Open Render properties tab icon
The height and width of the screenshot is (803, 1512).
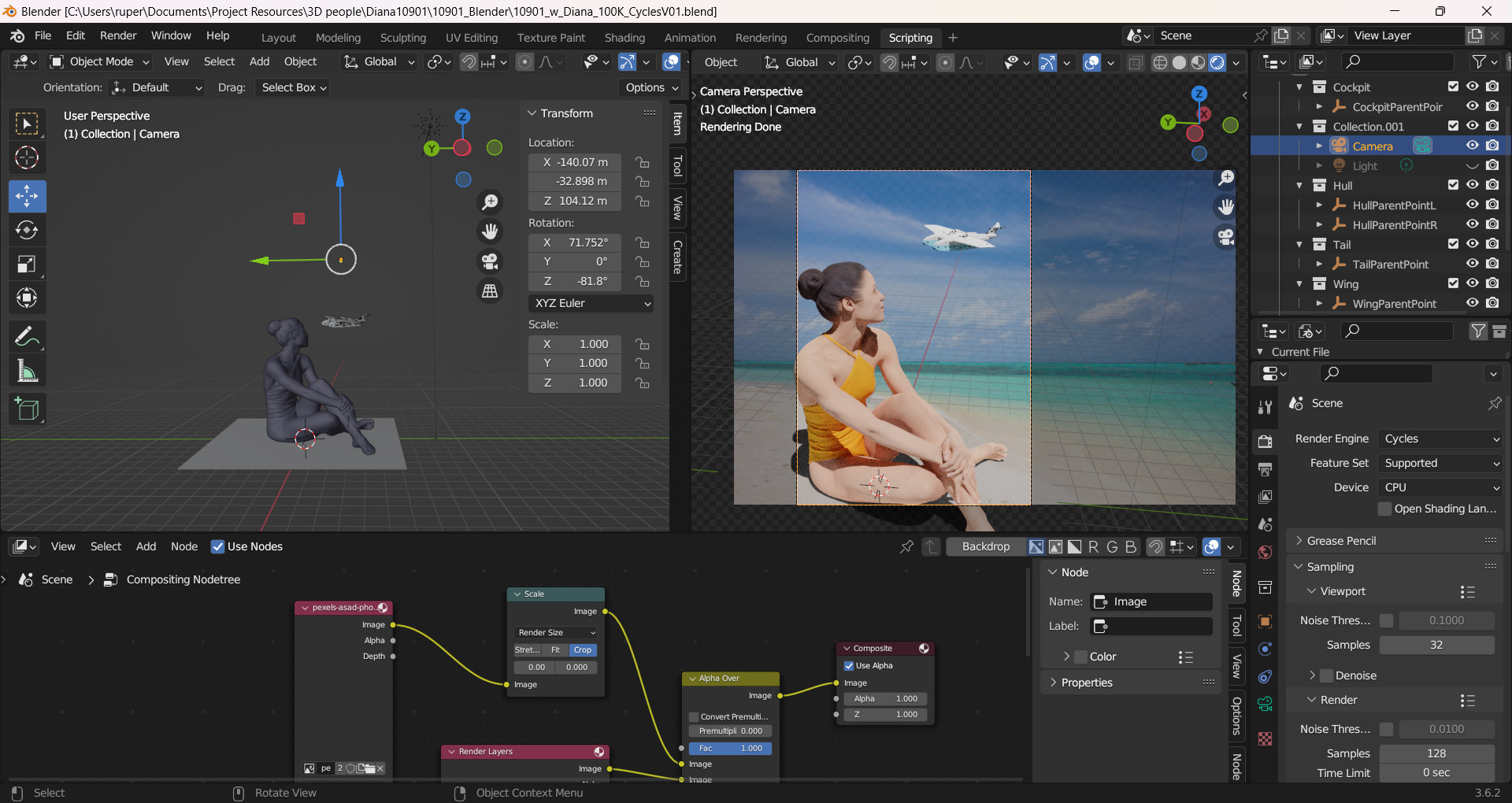1266,441
